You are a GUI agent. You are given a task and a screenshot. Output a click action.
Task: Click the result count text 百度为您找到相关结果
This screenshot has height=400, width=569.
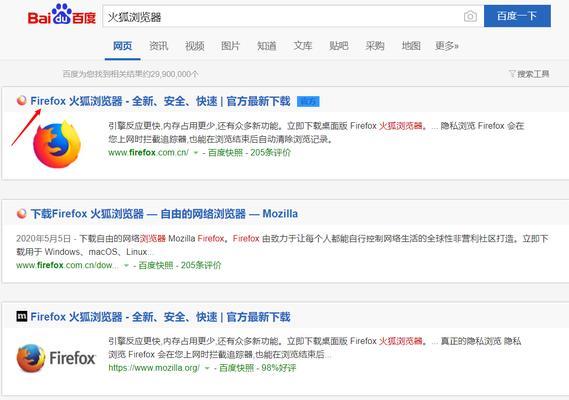(x=130, y=74)
